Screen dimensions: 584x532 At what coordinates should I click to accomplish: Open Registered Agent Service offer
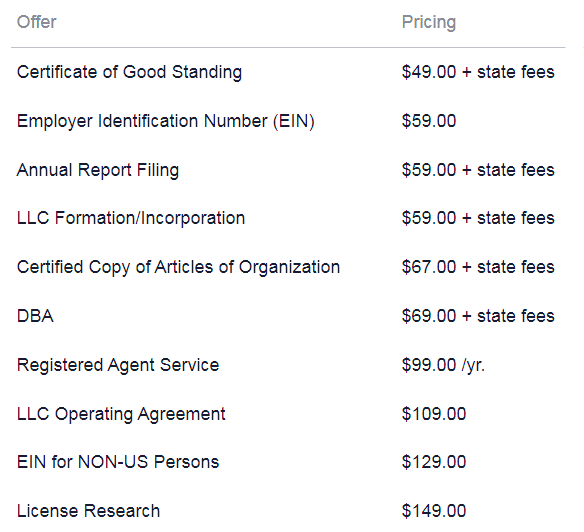(x=118, y=365)
